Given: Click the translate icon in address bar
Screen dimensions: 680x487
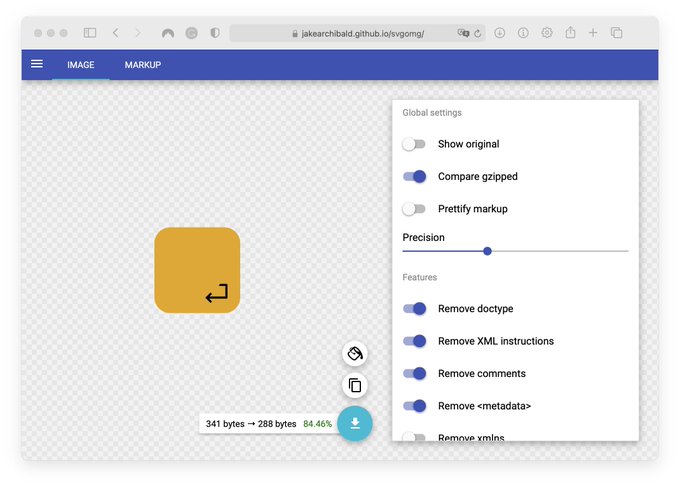Looking at the screenshot, I should [x=463, y=33].
